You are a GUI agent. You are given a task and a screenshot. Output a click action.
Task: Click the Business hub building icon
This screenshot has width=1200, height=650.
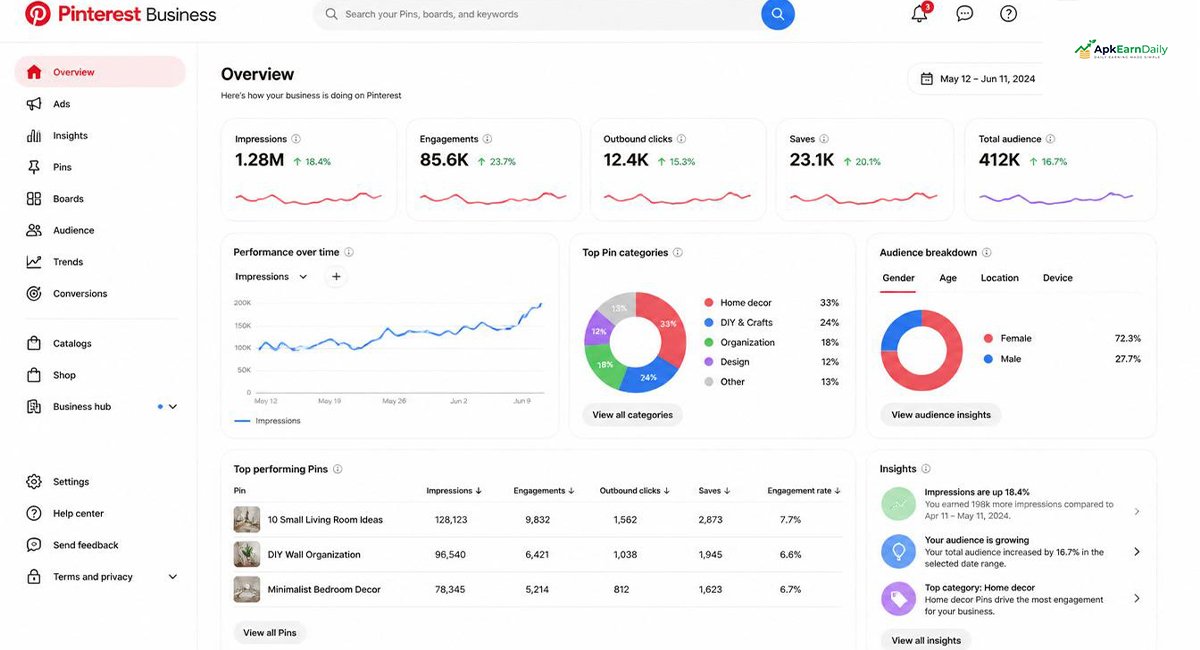tap(34, 407)
